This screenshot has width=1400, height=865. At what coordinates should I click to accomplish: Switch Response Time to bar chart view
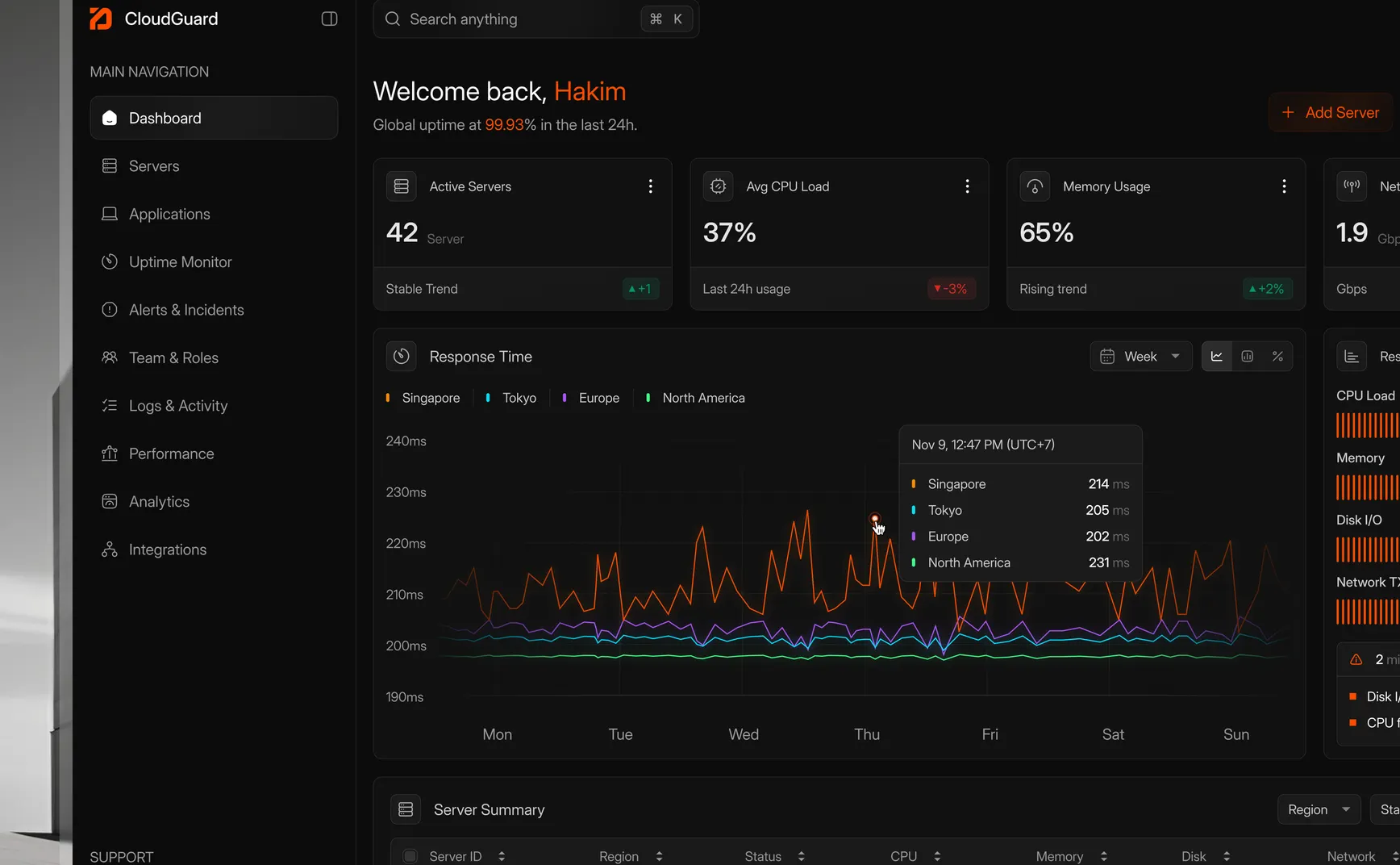click(1248, 357)
